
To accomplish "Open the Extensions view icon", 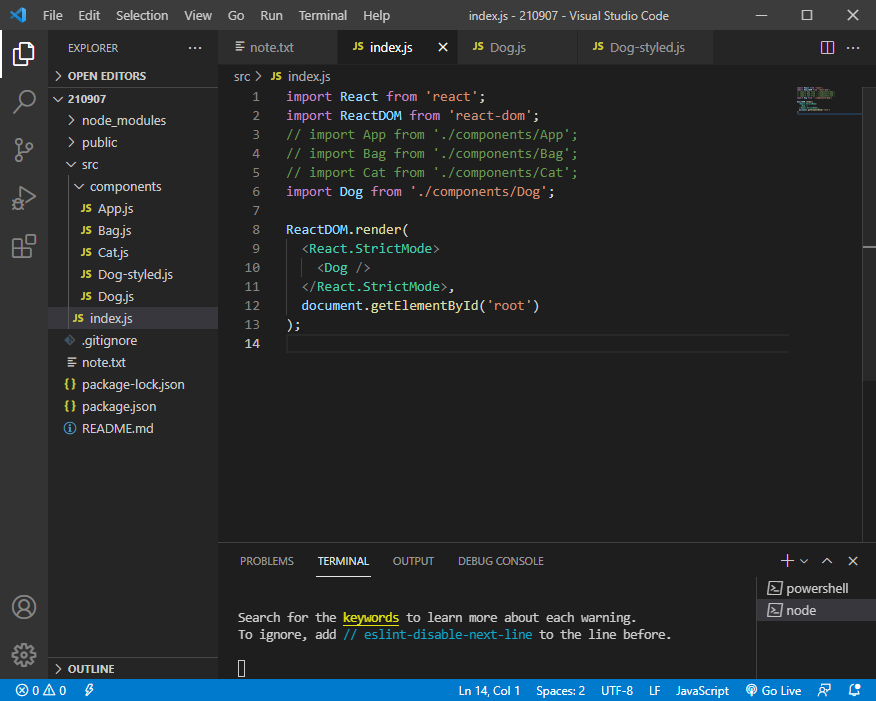I will pyautogui.click(x=23, y=246).
